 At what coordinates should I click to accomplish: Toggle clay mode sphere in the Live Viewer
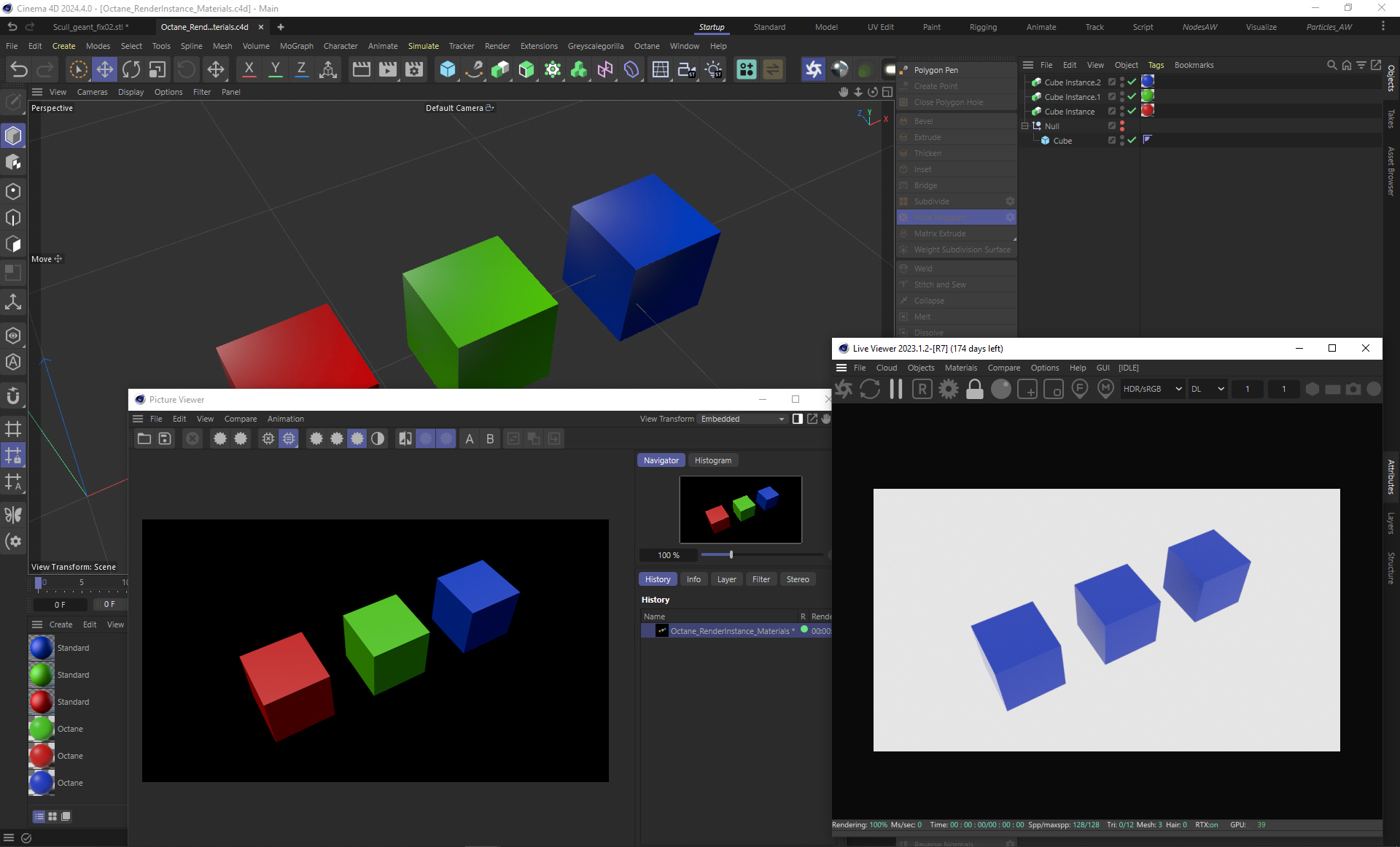coord(1000,389)
